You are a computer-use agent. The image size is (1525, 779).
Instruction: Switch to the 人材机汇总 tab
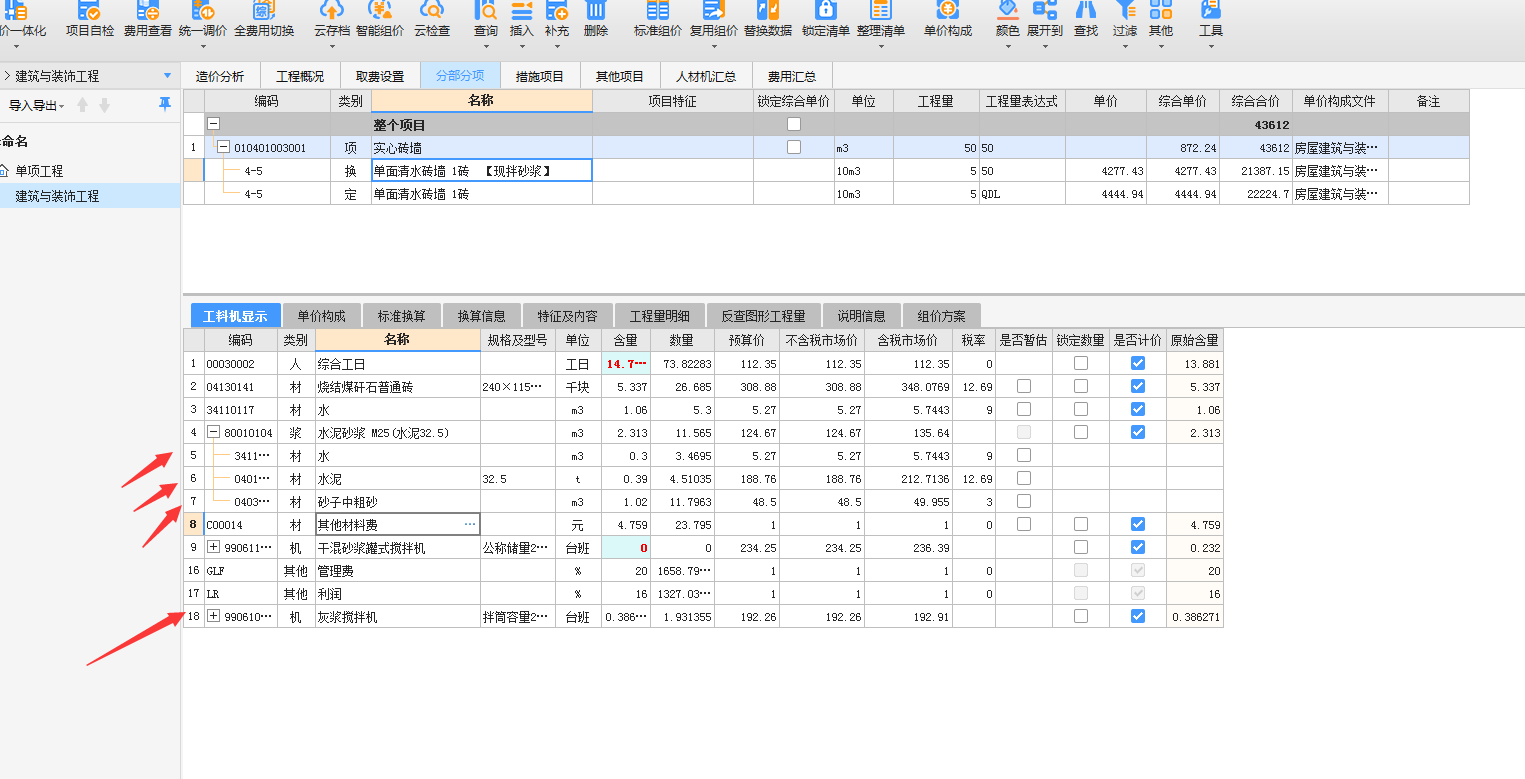click(706, 76)
